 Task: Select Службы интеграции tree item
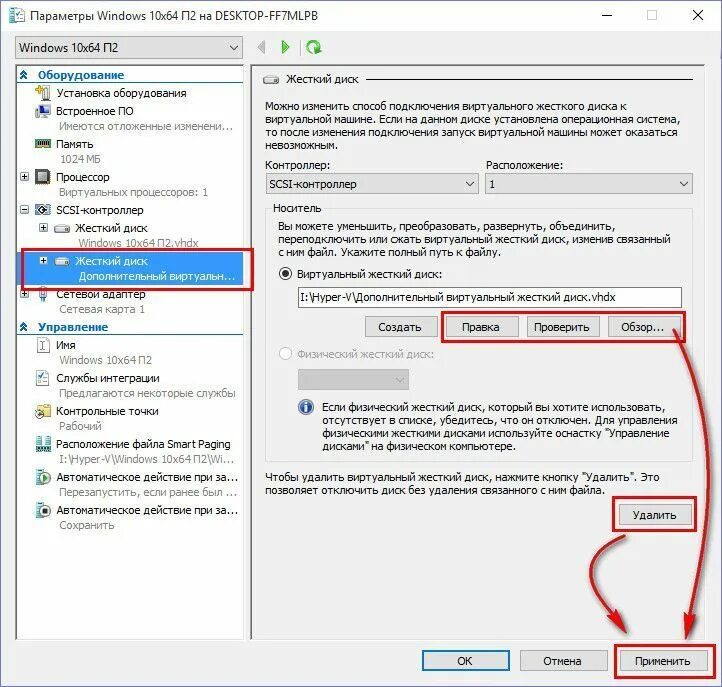(108, 378)
